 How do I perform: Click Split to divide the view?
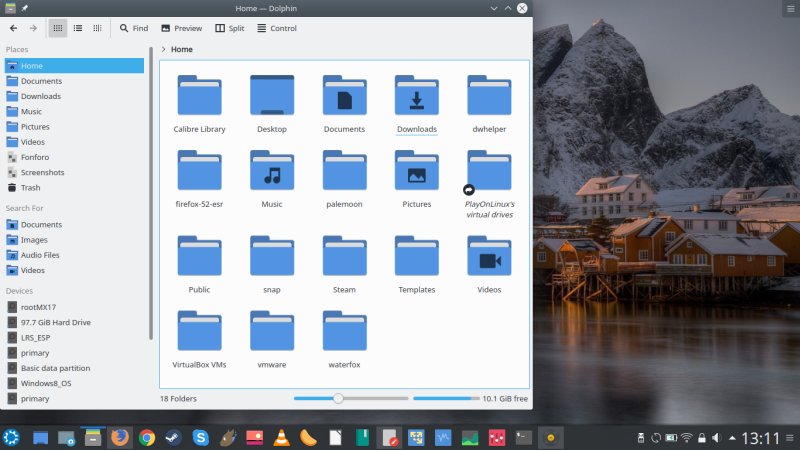228,28
